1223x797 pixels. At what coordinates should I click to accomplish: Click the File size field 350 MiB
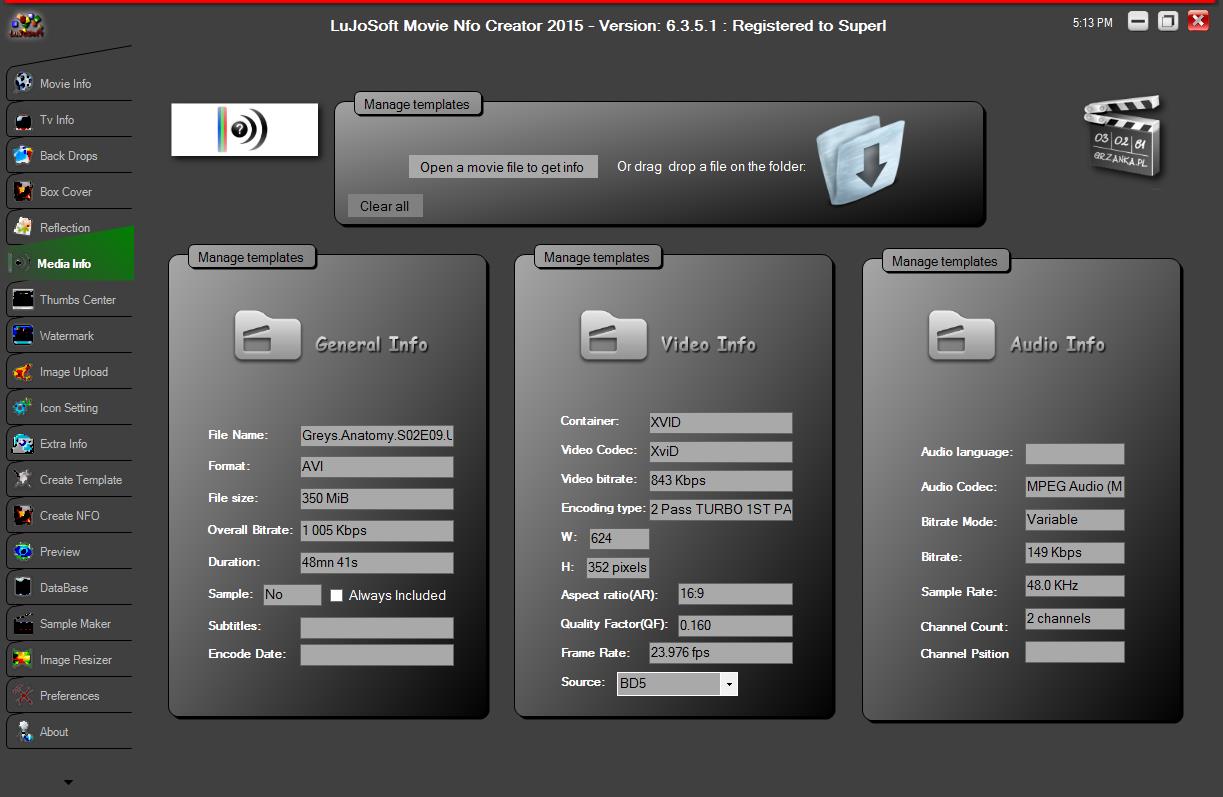point(377,498)
